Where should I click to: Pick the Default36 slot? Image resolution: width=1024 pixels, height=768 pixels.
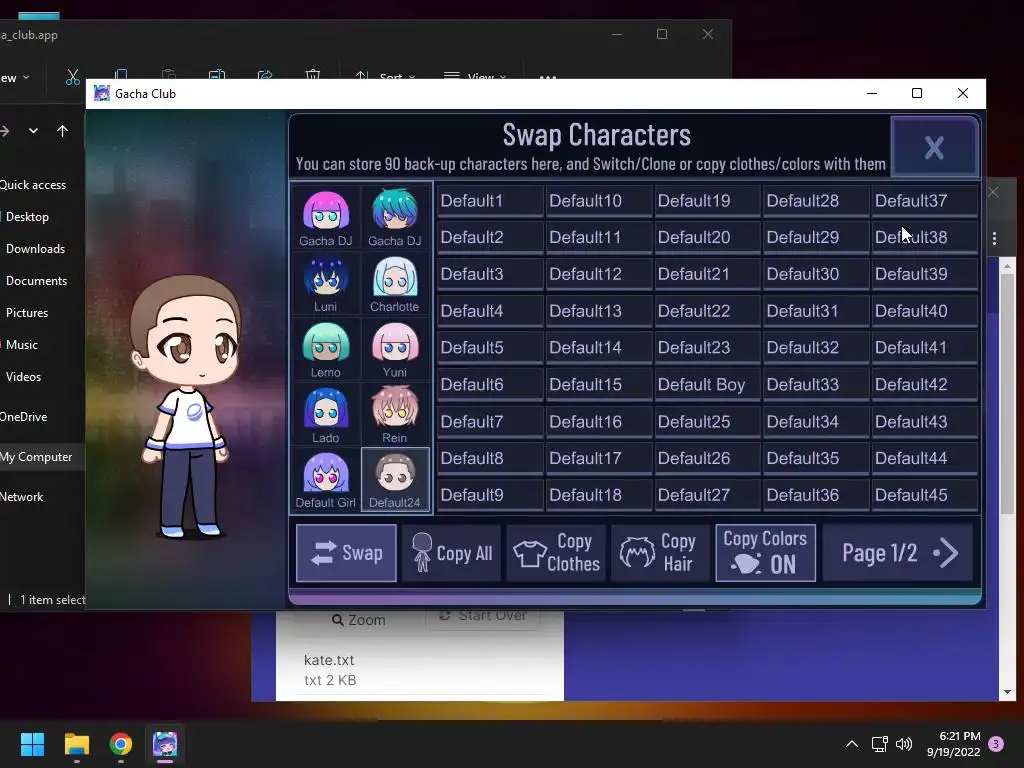[816, 495]
